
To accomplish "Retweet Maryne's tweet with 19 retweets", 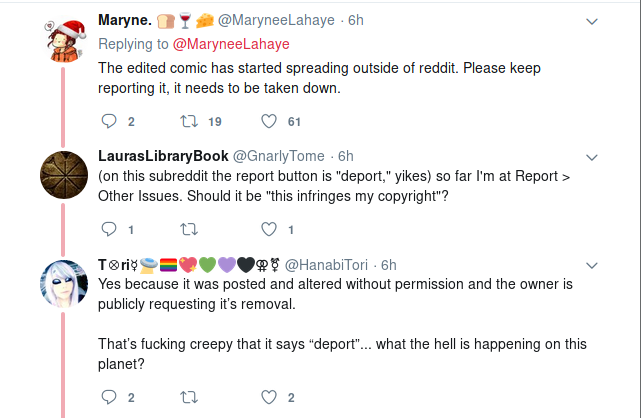I will (189, 121).
